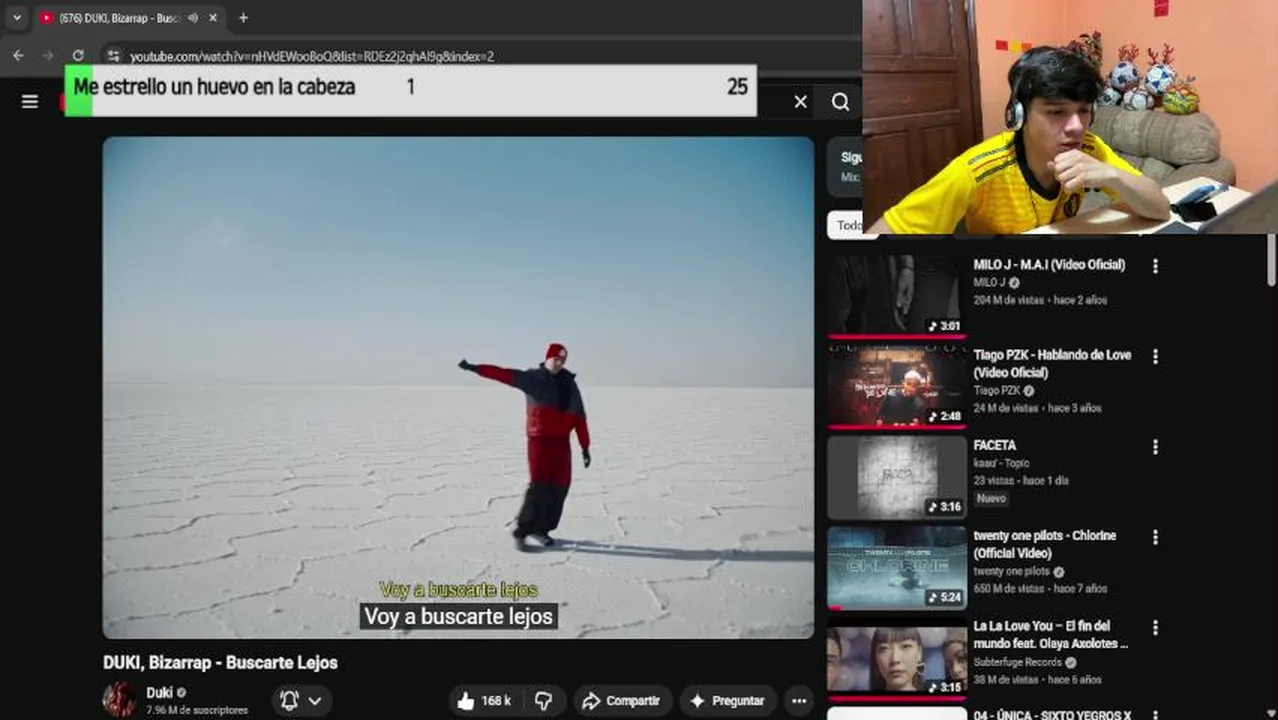Screen dimensions: 1278x720
Task: Click the Me estrello un huevo goal bar
Action: [410, 90]
